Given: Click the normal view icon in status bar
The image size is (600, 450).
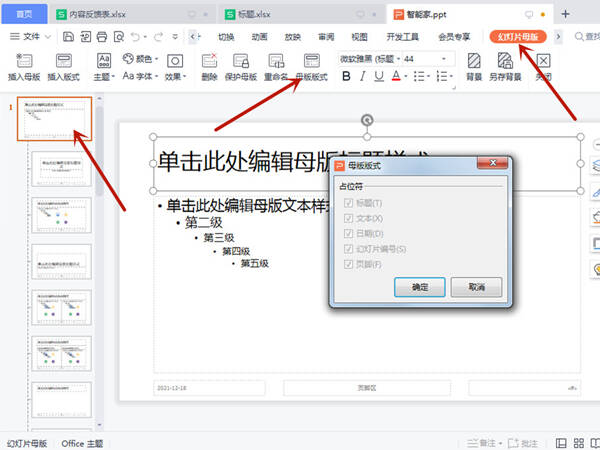Looking at the screenshot, I should pos(561,443).
